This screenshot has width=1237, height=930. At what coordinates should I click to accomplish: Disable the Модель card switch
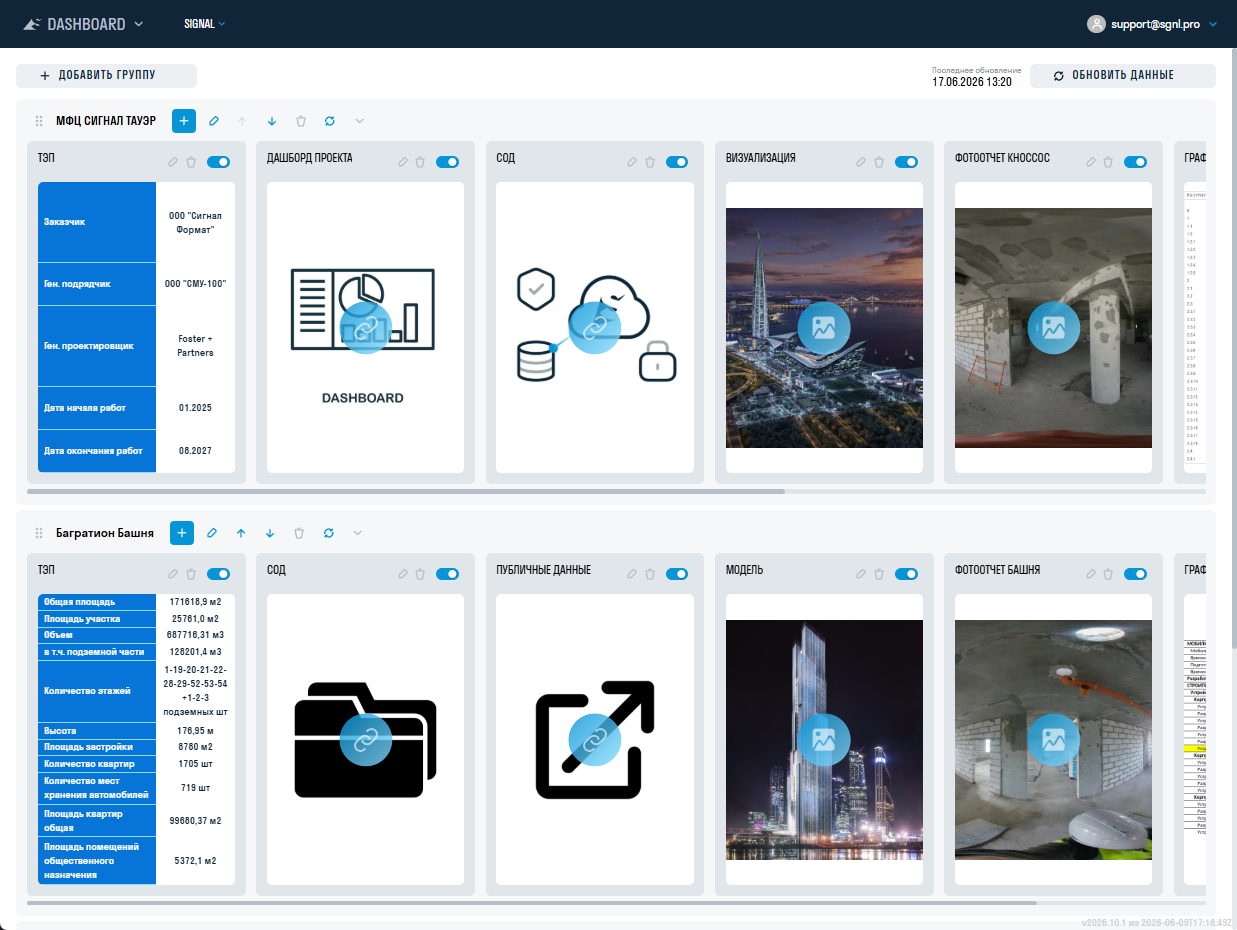pos(906,574)
